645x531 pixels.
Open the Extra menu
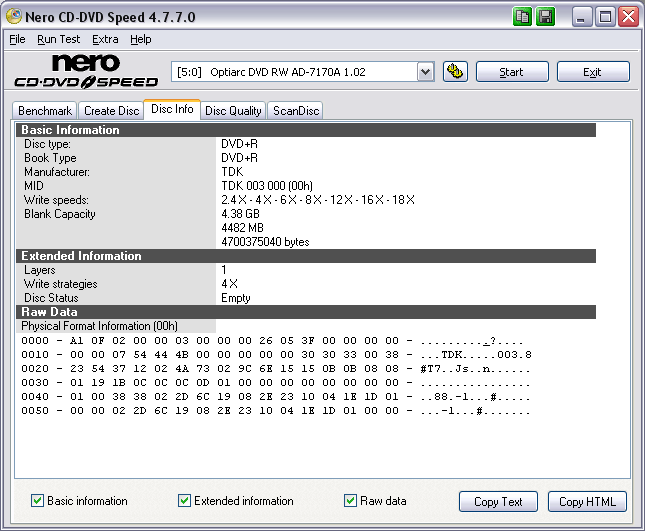click(105, 39)
